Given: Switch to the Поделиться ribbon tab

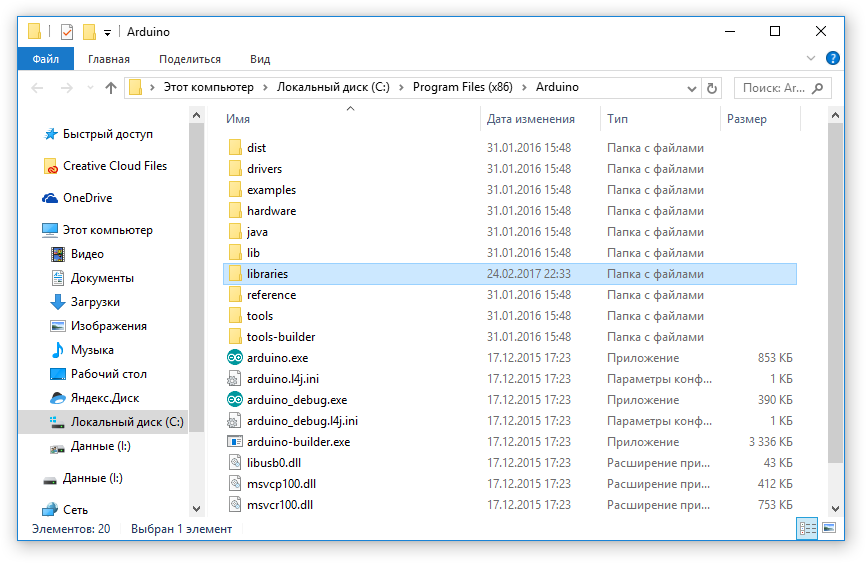Looking at the screenshot, I should coord(190,59).
